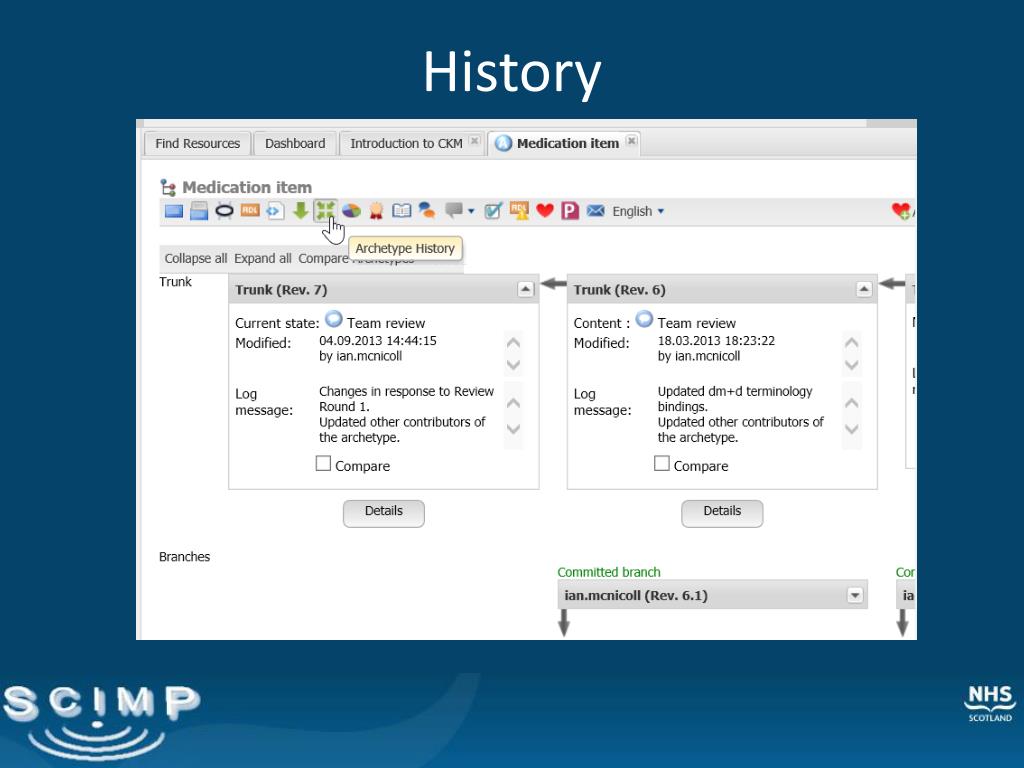1024x768 pixels.
Task: Click the award rosette icon
Action: click(x=376, y=211)
